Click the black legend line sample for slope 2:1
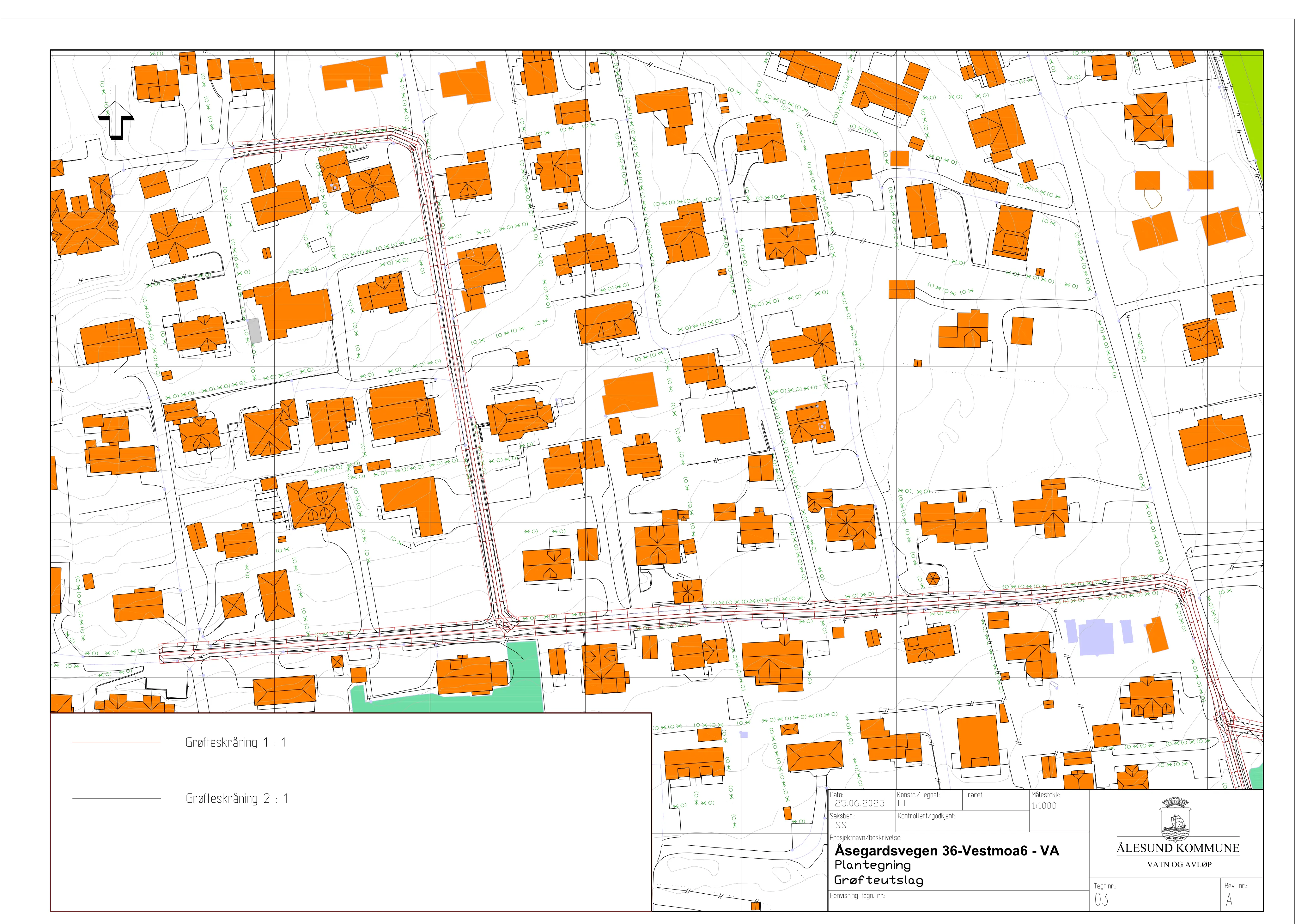The width and height of the screenshot is (1307, 924). [x=116, y=798]
